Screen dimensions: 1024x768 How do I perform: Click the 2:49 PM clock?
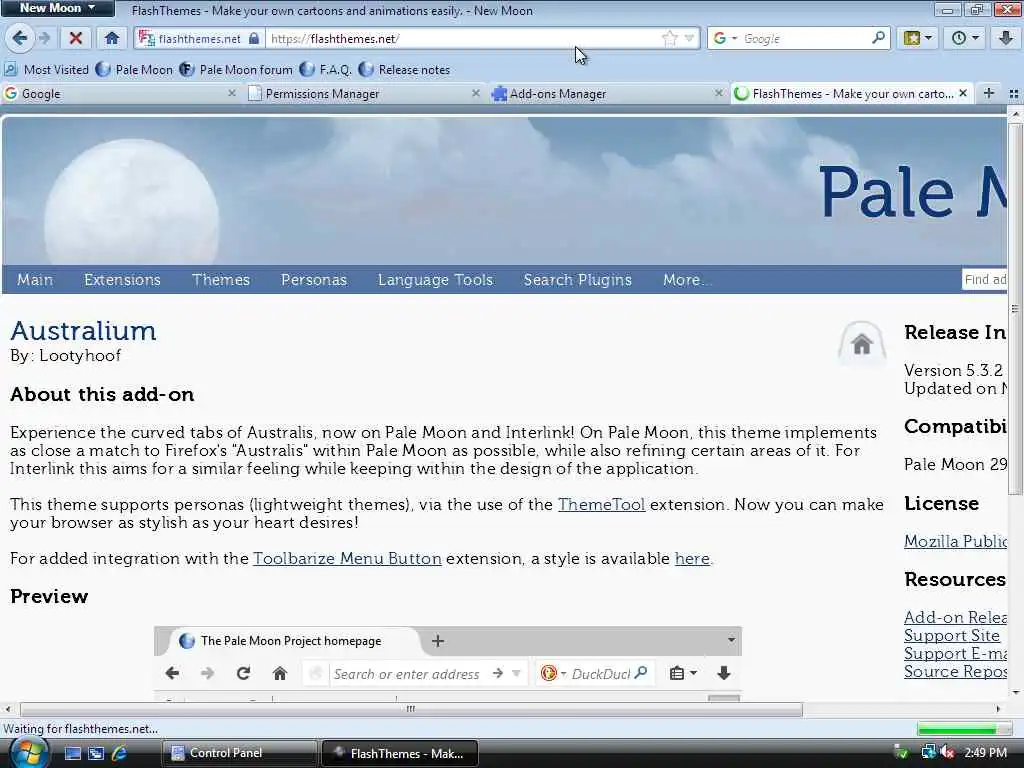point(985,752)
